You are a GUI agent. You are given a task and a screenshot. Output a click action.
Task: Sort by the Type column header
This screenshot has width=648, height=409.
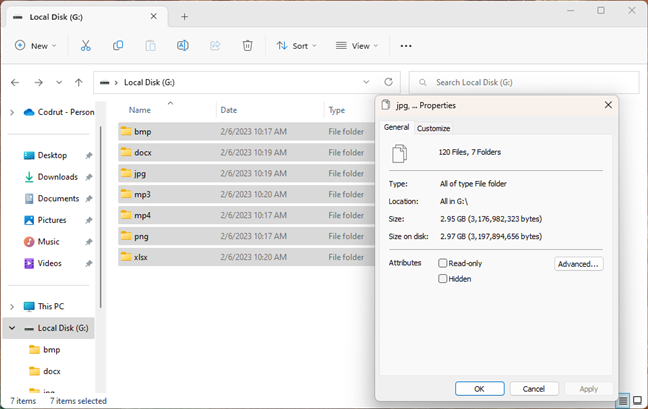tap(336, 110)
